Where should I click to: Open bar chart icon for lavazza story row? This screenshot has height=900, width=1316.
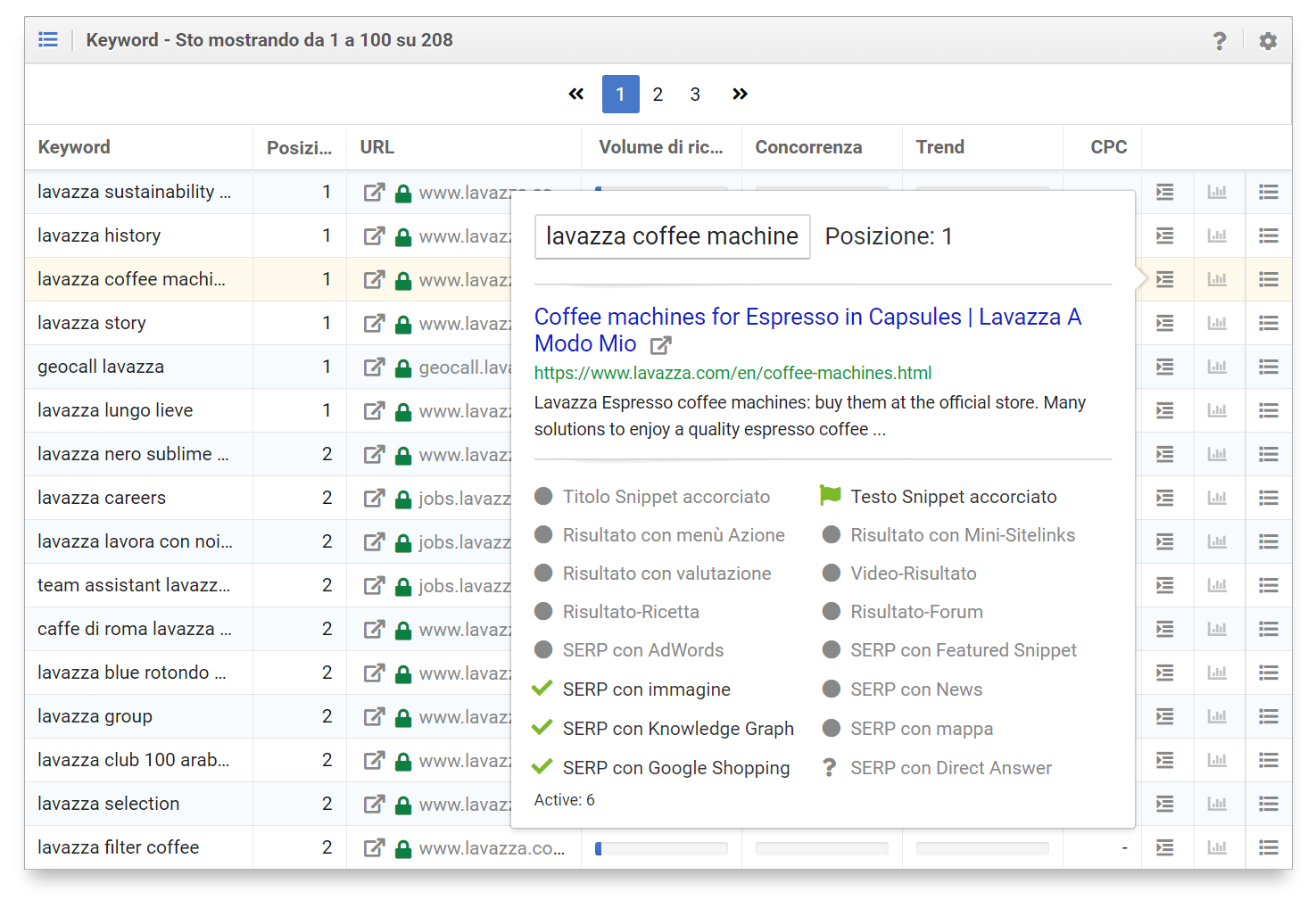pos(1217,323)
